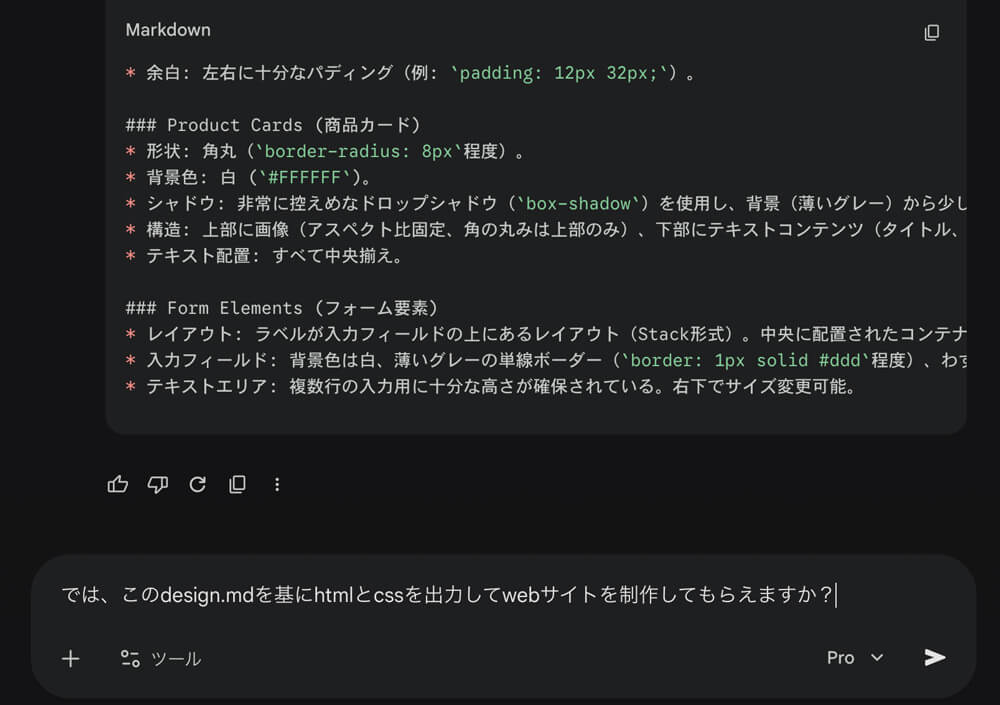Give the response a thumbs down
The height and width of the screenshot is (705, 1000).
point(157,485)
